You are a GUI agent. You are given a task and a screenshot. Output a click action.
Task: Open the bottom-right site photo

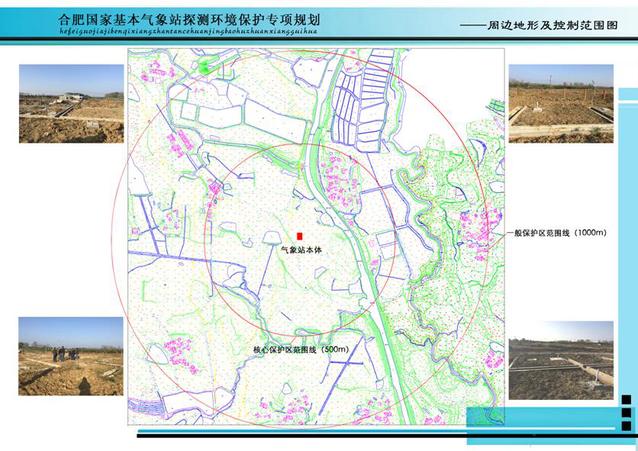coord(560,360)
